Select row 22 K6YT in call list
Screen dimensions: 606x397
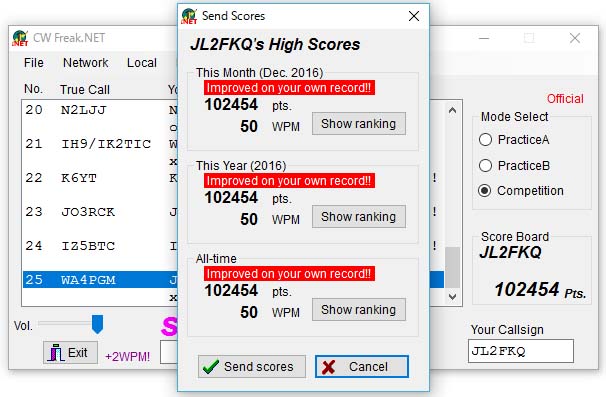(100, 178)
